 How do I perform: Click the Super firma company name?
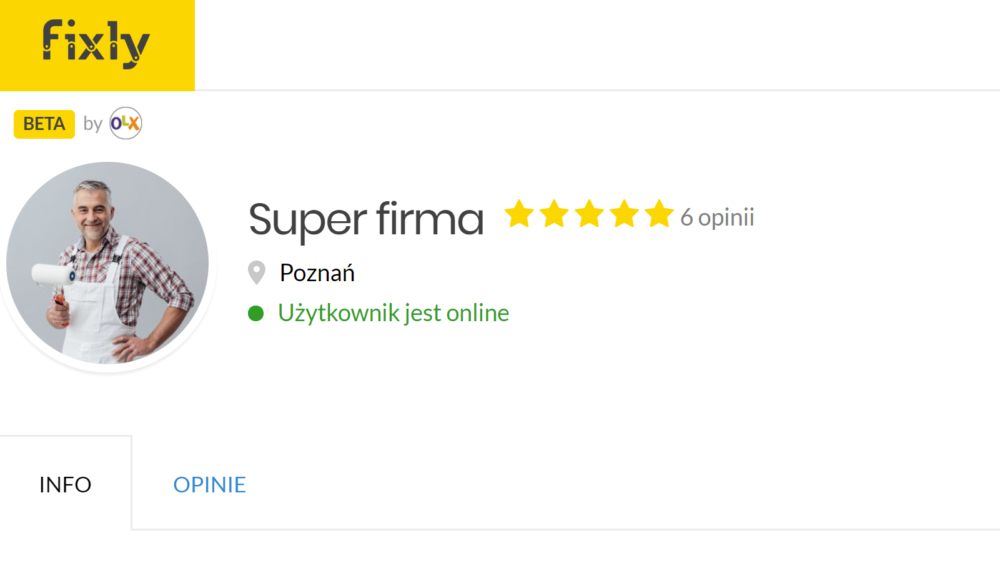point(366,220)
